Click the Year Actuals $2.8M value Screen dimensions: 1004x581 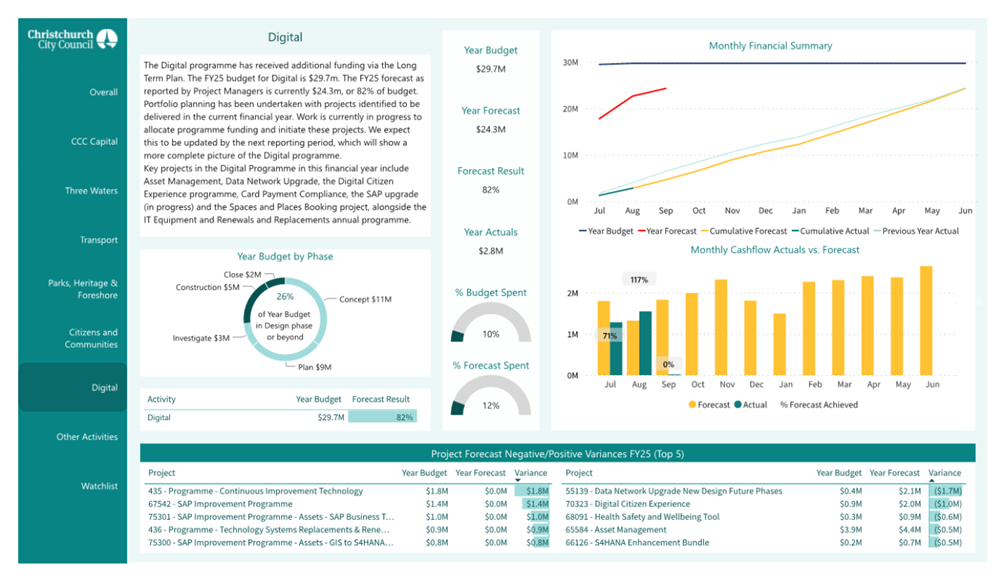coord(490,250)
